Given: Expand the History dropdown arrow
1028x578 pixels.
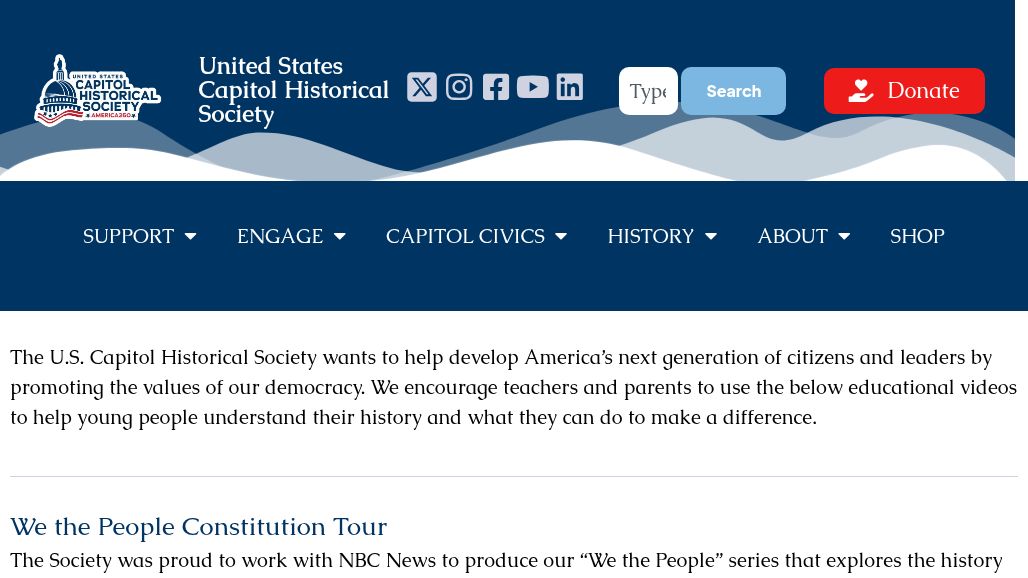Looking at the screenshot, I should click(x=711, y=237).
